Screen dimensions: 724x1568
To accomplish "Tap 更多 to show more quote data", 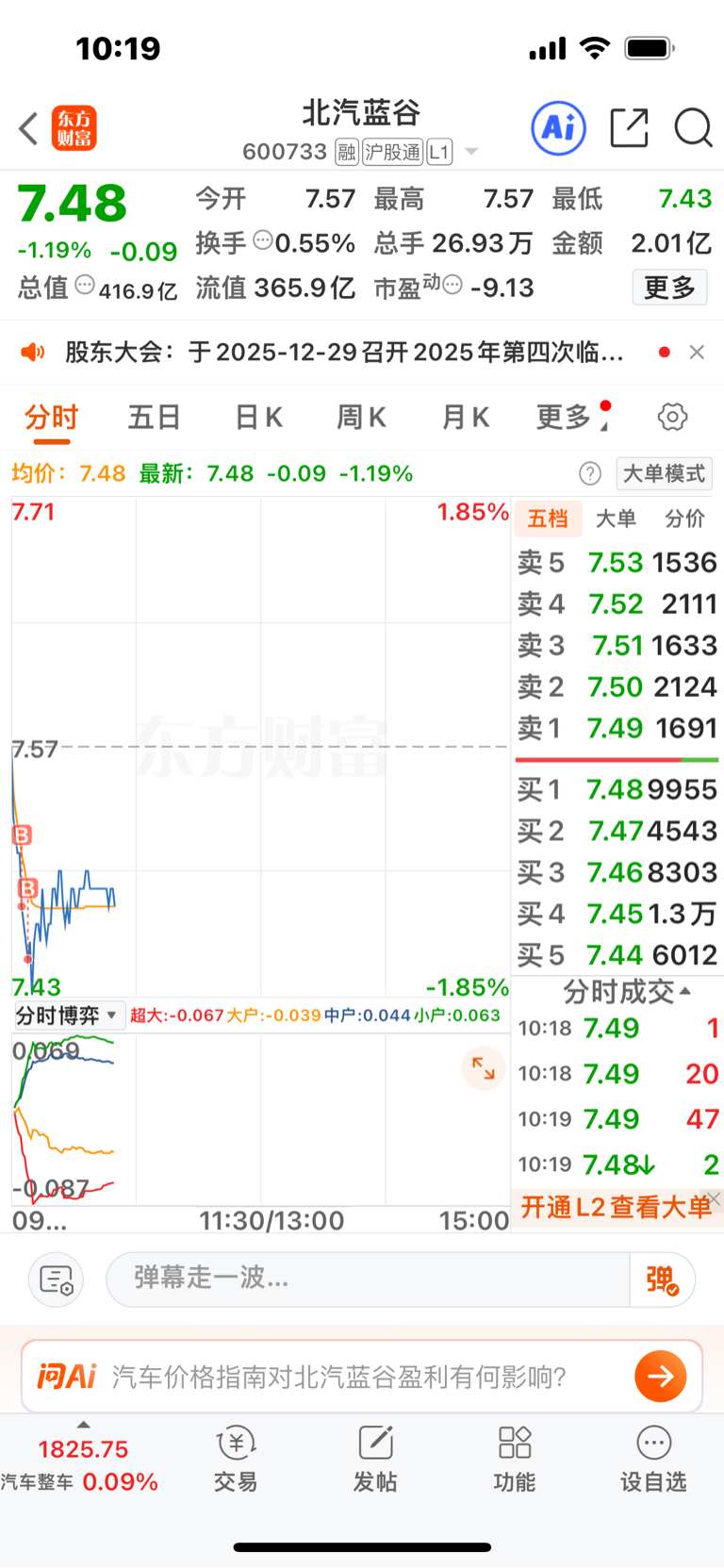I will [669, 287].
